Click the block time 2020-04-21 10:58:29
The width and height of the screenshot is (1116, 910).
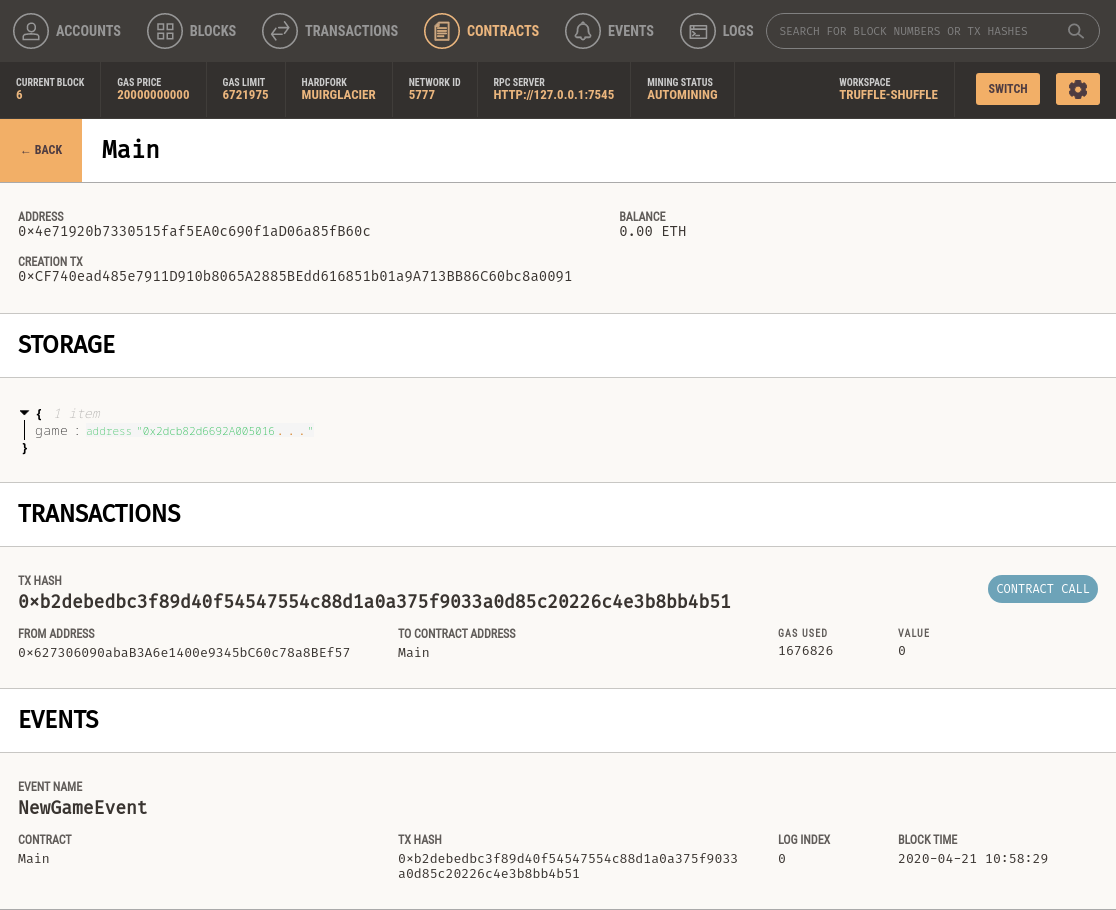pos(973,859)
